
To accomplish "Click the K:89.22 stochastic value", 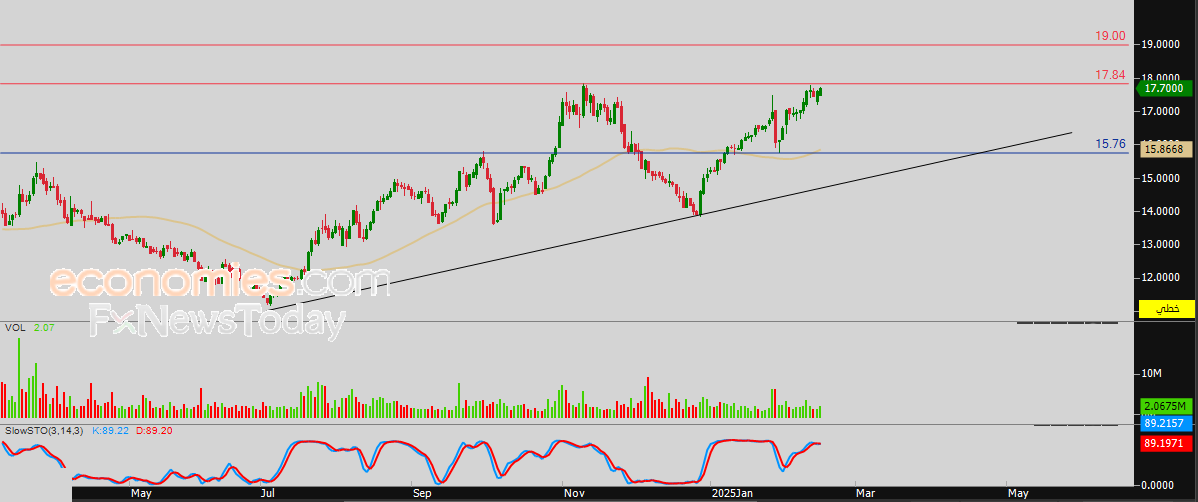I will click(x=111, y=431).
